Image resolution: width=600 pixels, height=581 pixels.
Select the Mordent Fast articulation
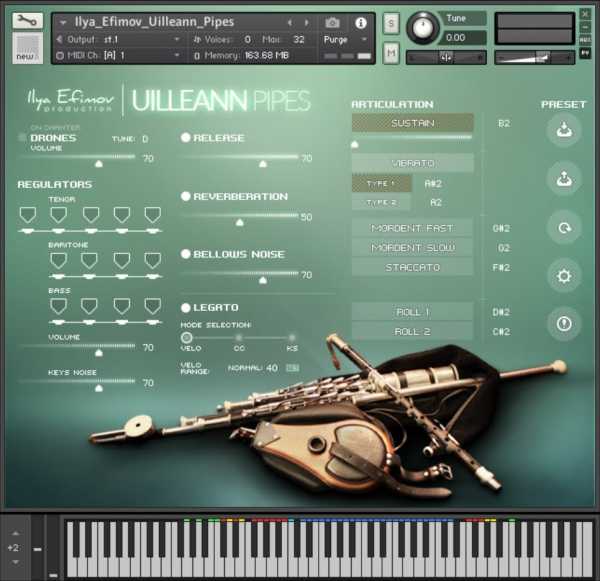click(412, 228)
